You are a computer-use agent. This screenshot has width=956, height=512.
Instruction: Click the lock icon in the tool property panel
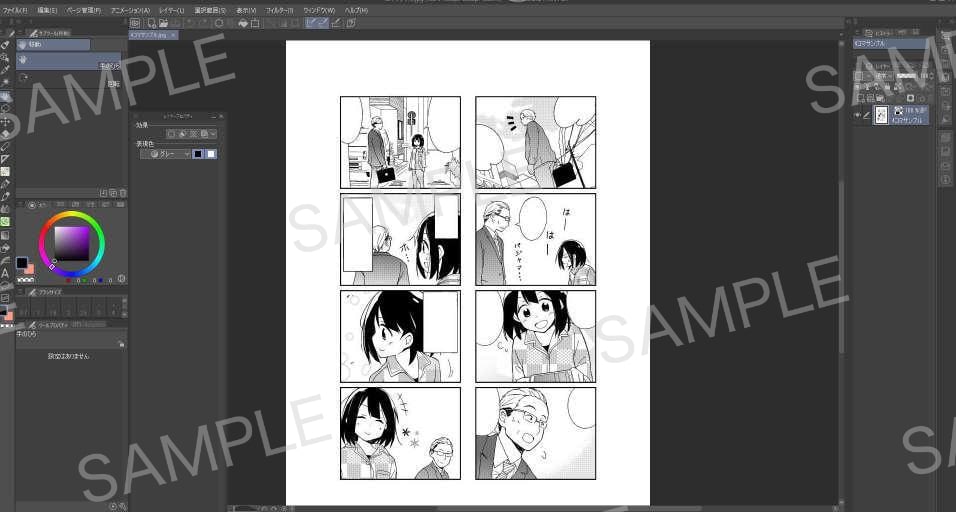click(x=121, y=344)
